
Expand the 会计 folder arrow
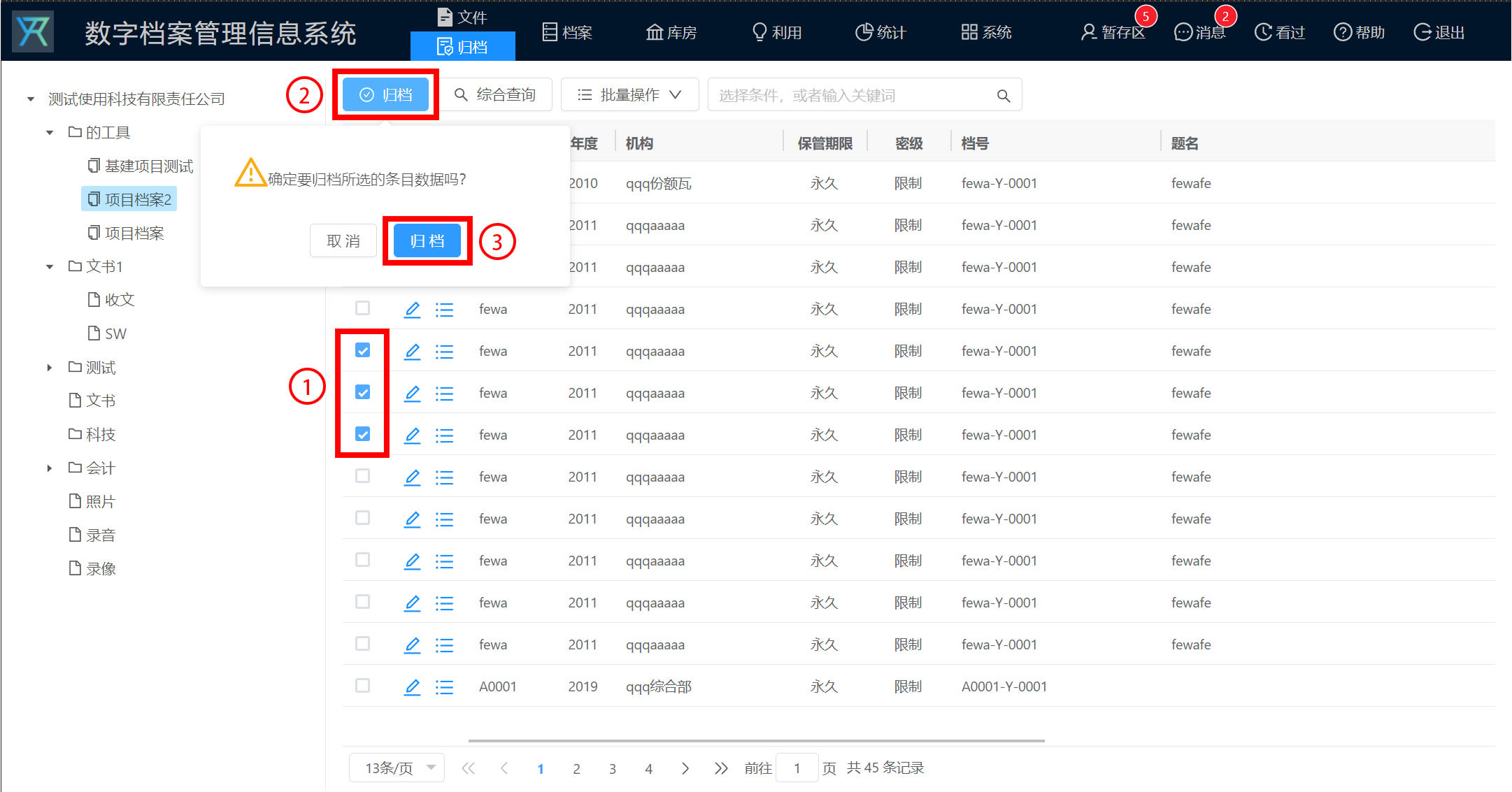(50, 468)
